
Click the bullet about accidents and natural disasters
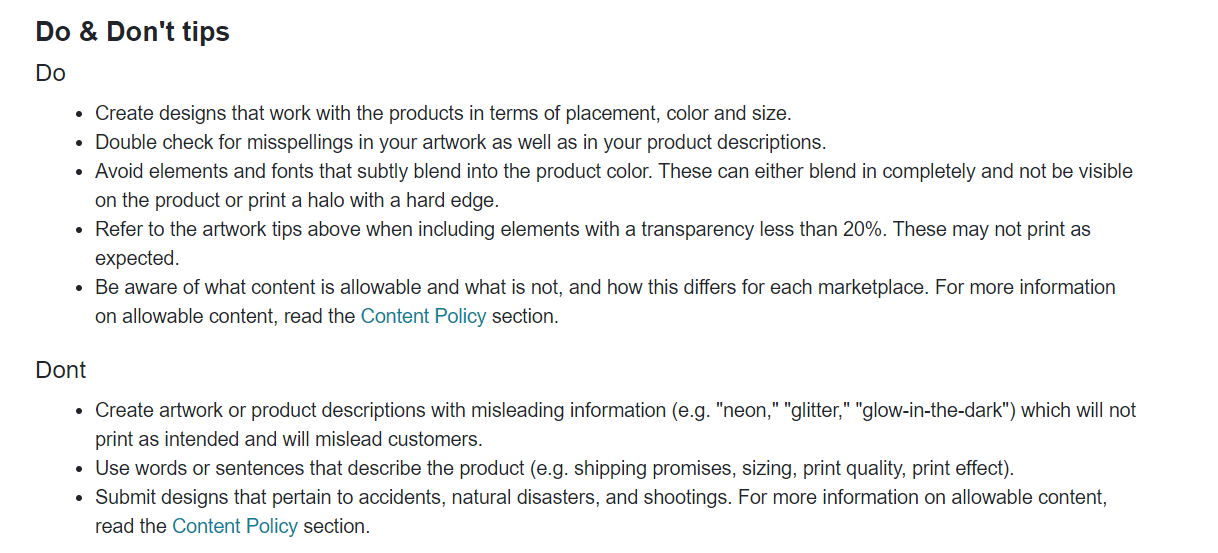tap(601, 511)
